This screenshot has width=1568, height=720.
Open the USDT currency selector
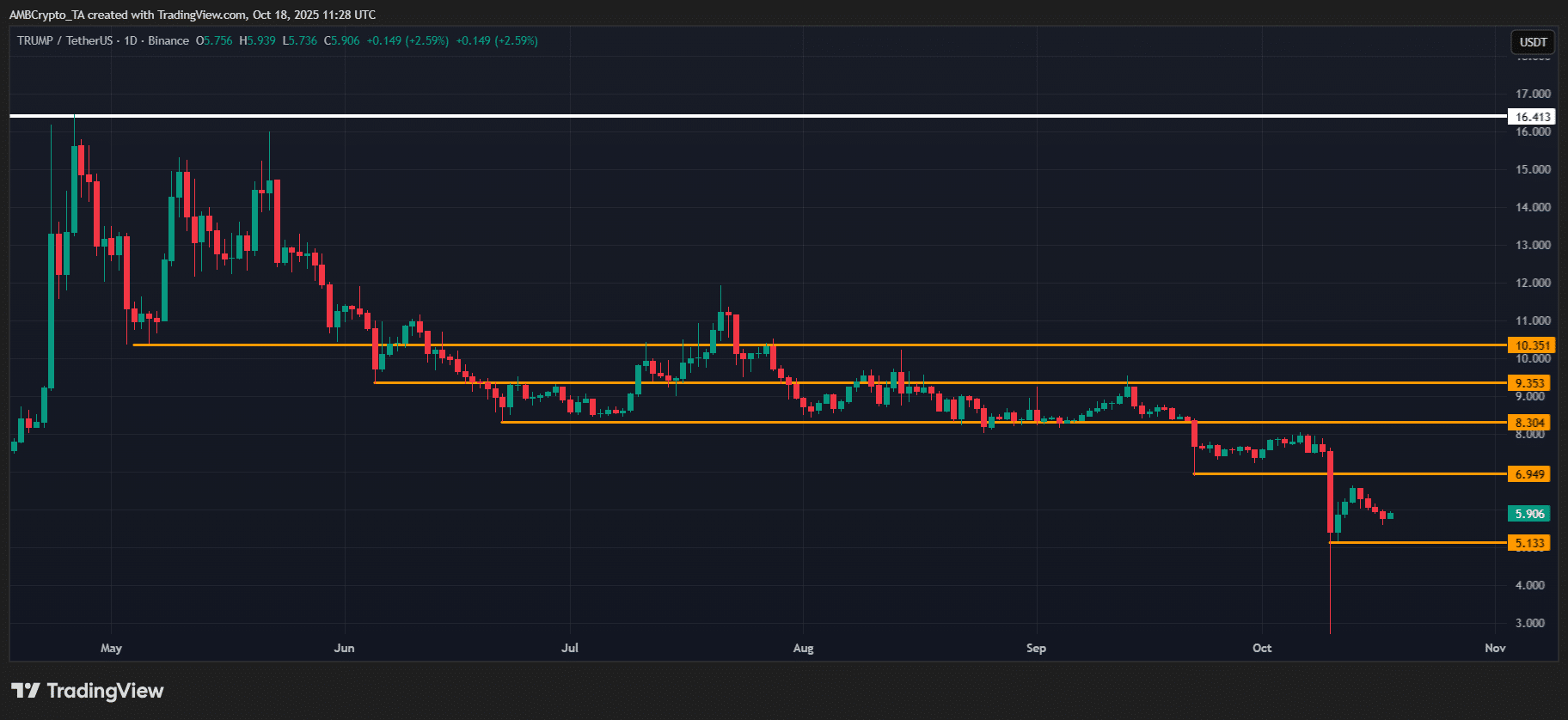click(x=1533, y=42)
